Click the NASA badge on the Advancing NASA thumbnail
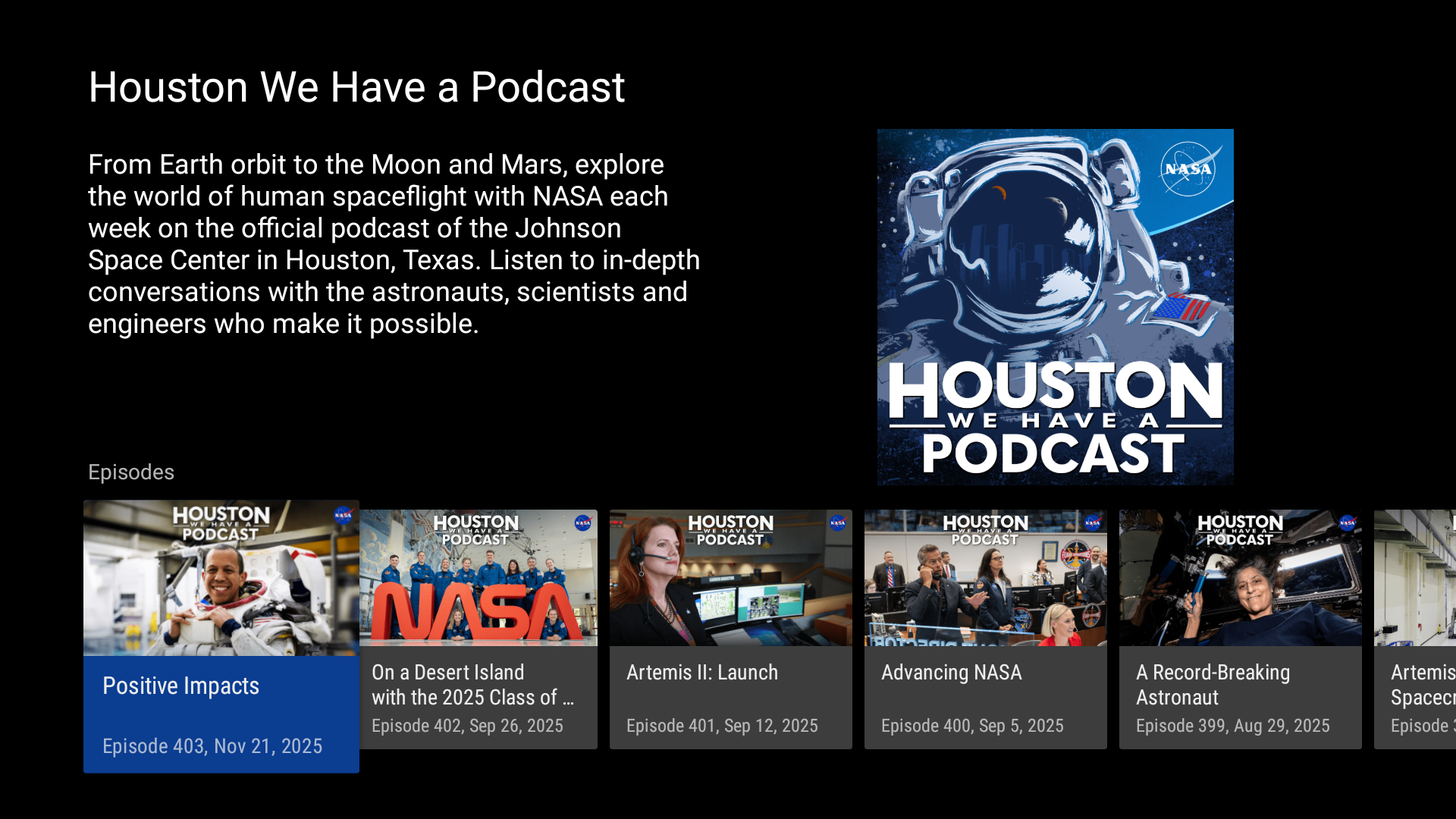 coord(1093,523)
